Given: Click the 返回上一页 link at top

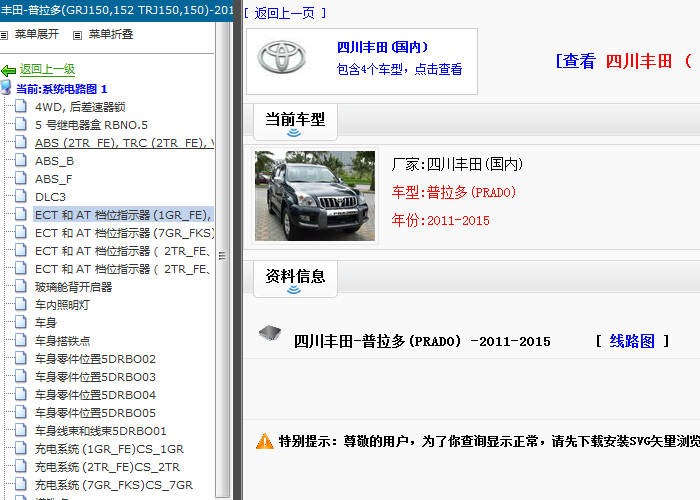Looking at the screenshot, I should coord(284,13).
